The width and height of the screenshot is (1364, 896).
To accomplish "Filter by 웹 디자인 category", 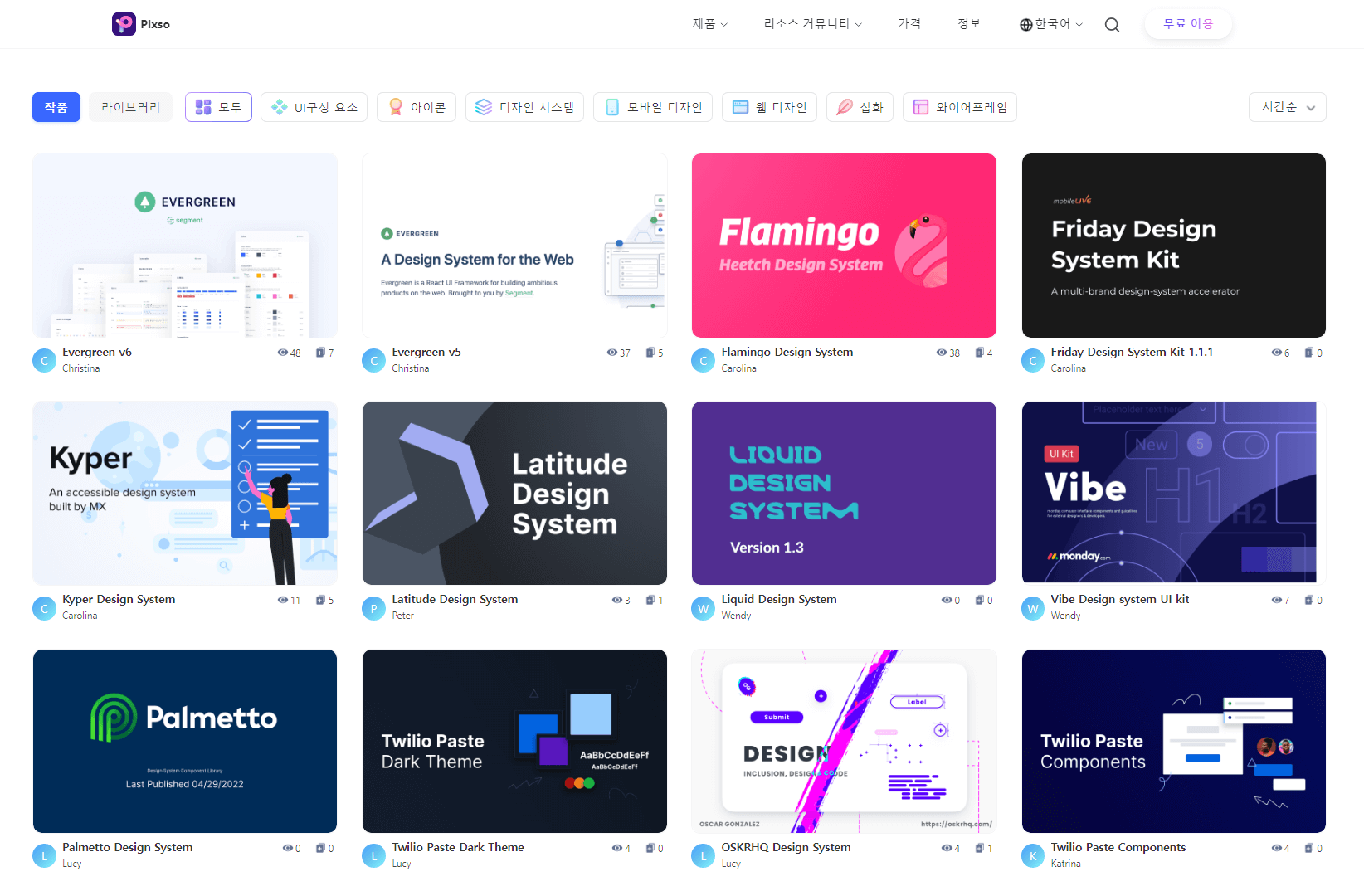I will click(x=769, y=107).
